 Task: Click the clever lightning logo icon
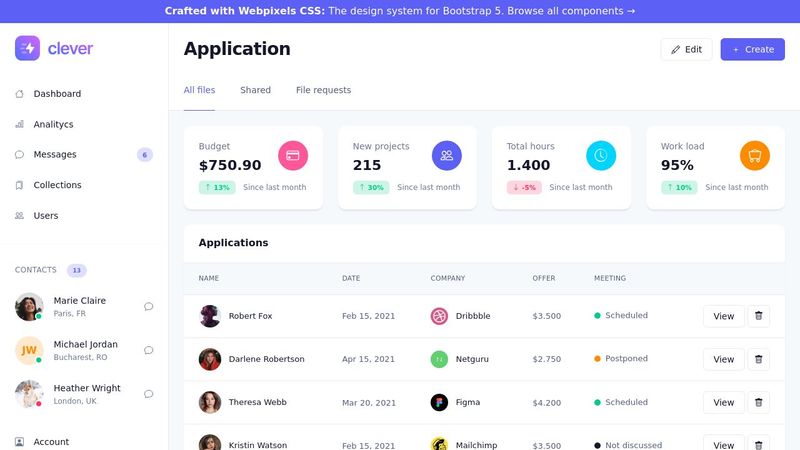click(28, 48)
